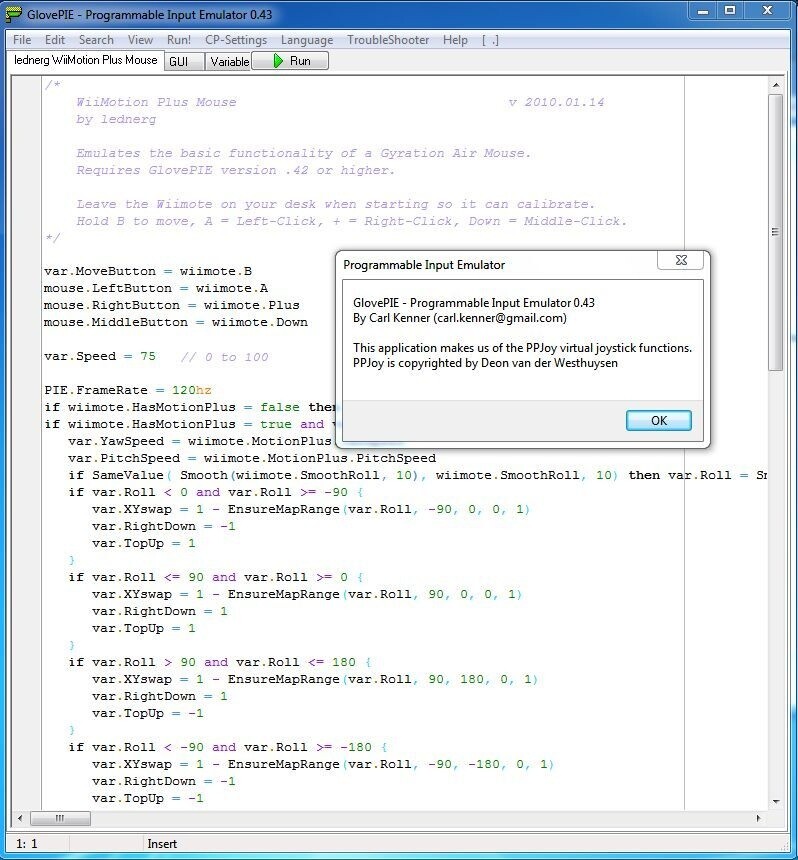This screenshot has height=860, width=798.
Task: Click the version text 'v 2010.01.14'
Action: pos(556,102)
